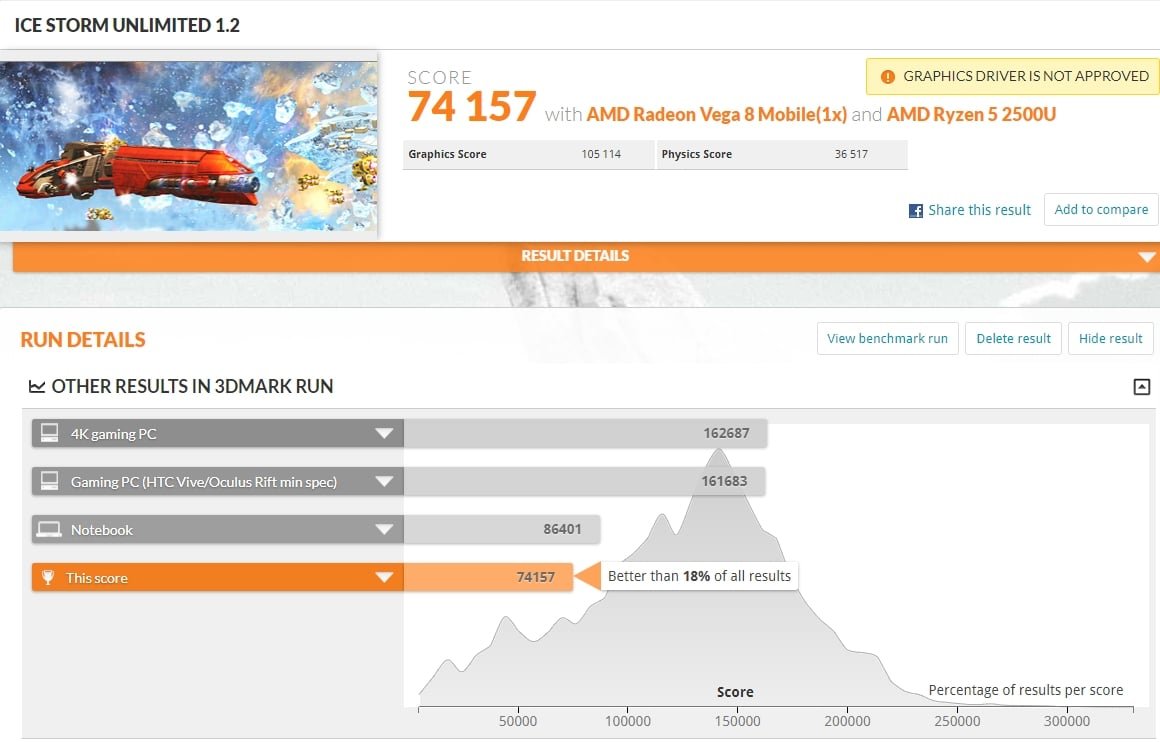Image resolution: width=1160 pixels, height=742 pixels.
Task: Click the Add to compare button
Action: pyautogui.click(x=1101, y=209)
